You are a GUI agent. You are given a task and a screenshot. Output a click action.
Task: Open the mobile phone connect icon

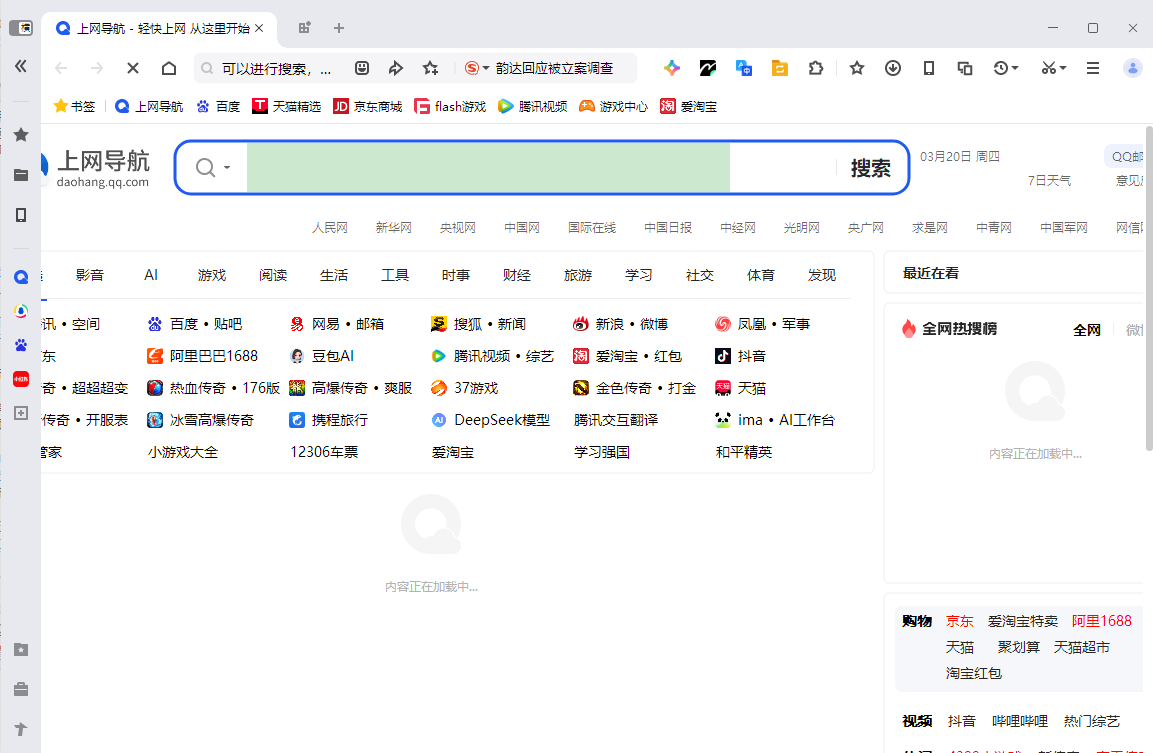click(x=927, y=67)
